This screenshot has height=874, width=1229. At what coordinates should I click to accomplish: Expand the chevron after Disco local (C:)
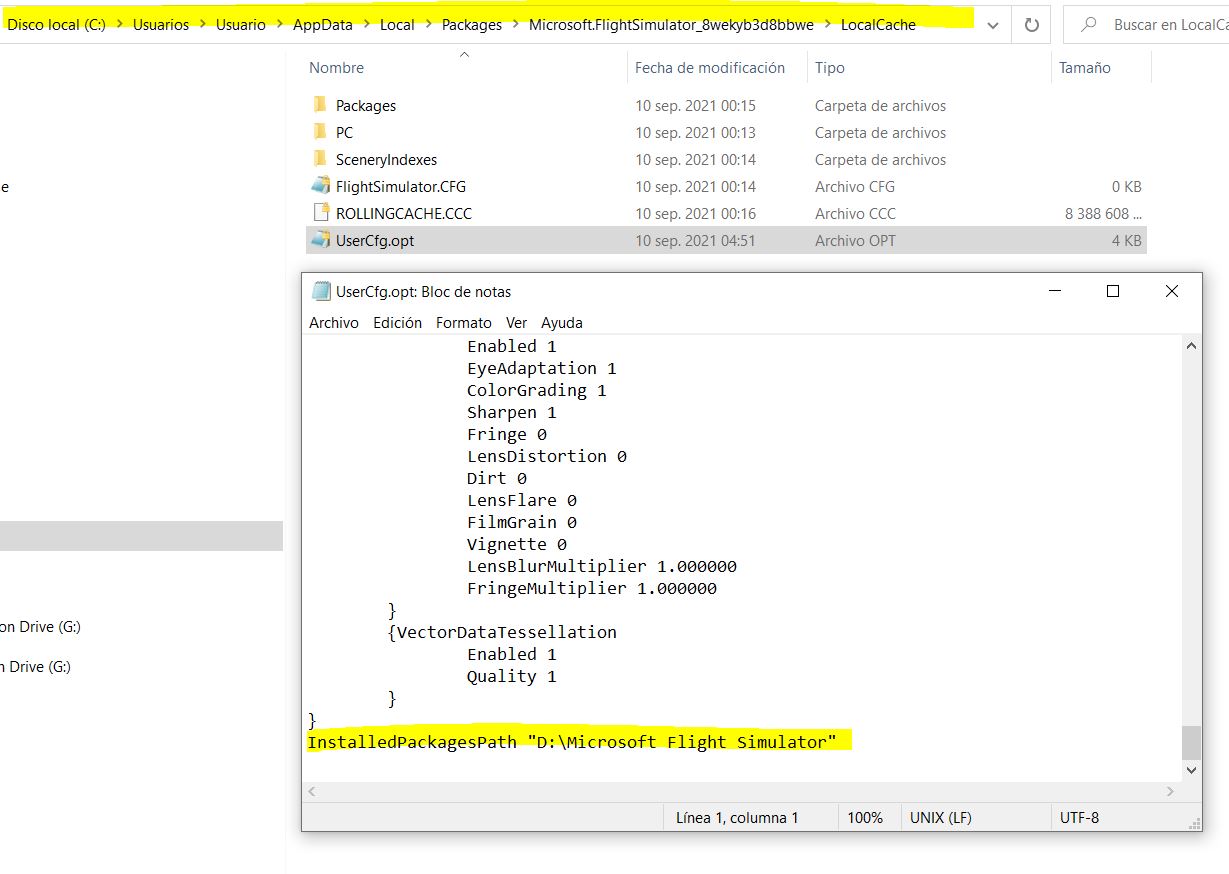pos(119,25)
